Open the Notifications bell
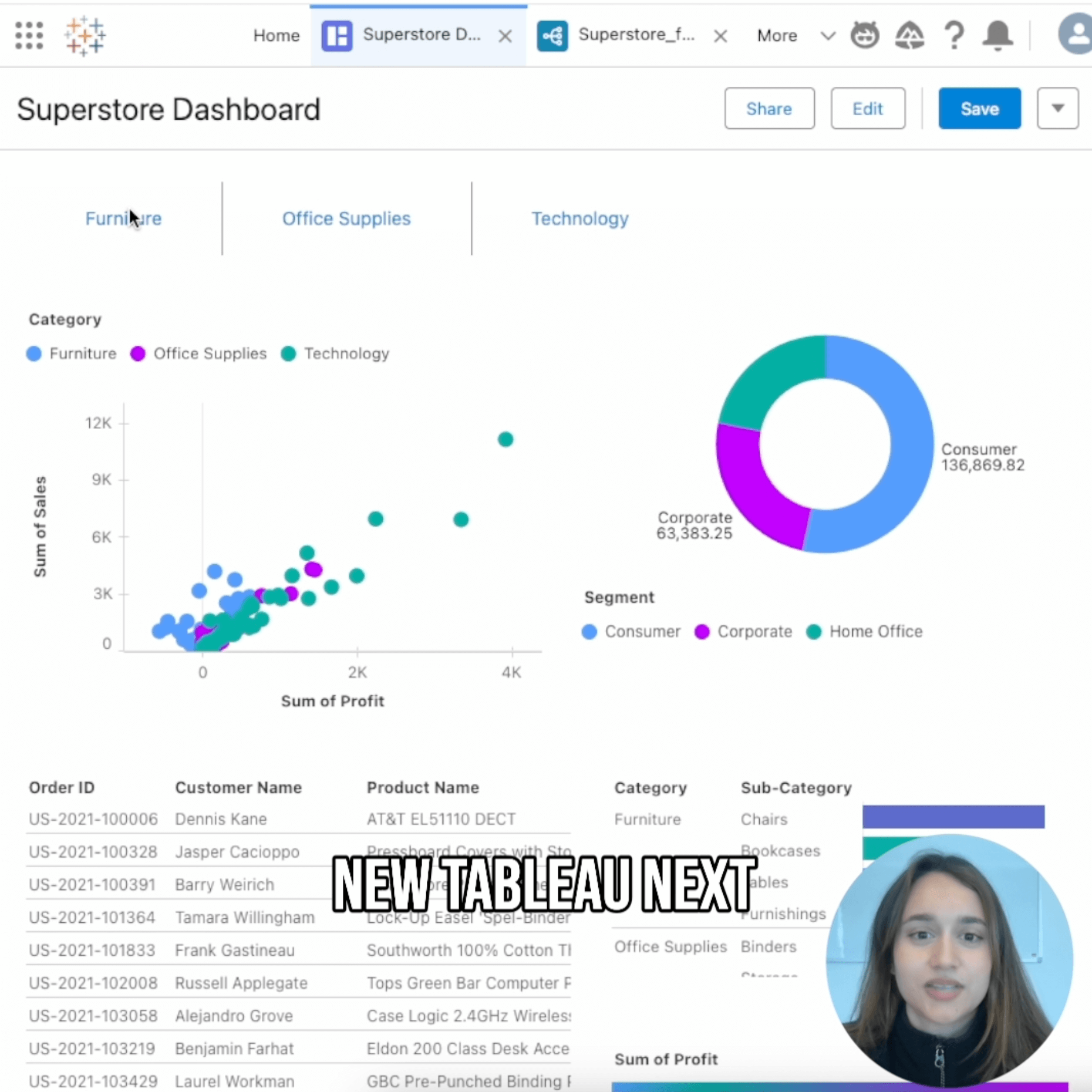 (997, 35)
